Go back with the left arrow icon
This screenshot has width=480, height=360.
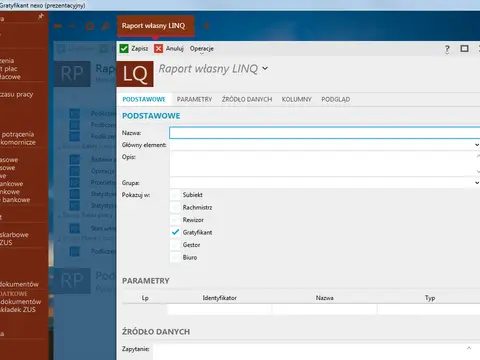coord(58,26)
